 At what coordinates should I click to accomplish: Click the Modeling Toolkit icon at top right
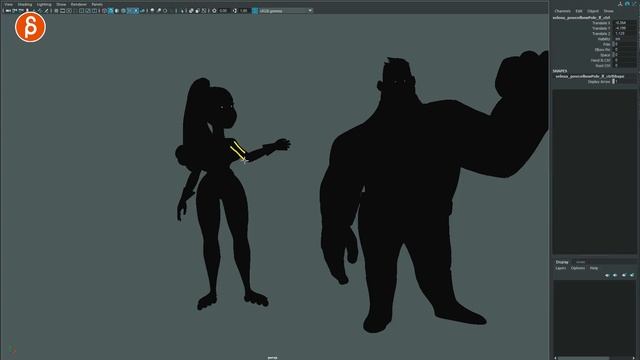point(620,4)
